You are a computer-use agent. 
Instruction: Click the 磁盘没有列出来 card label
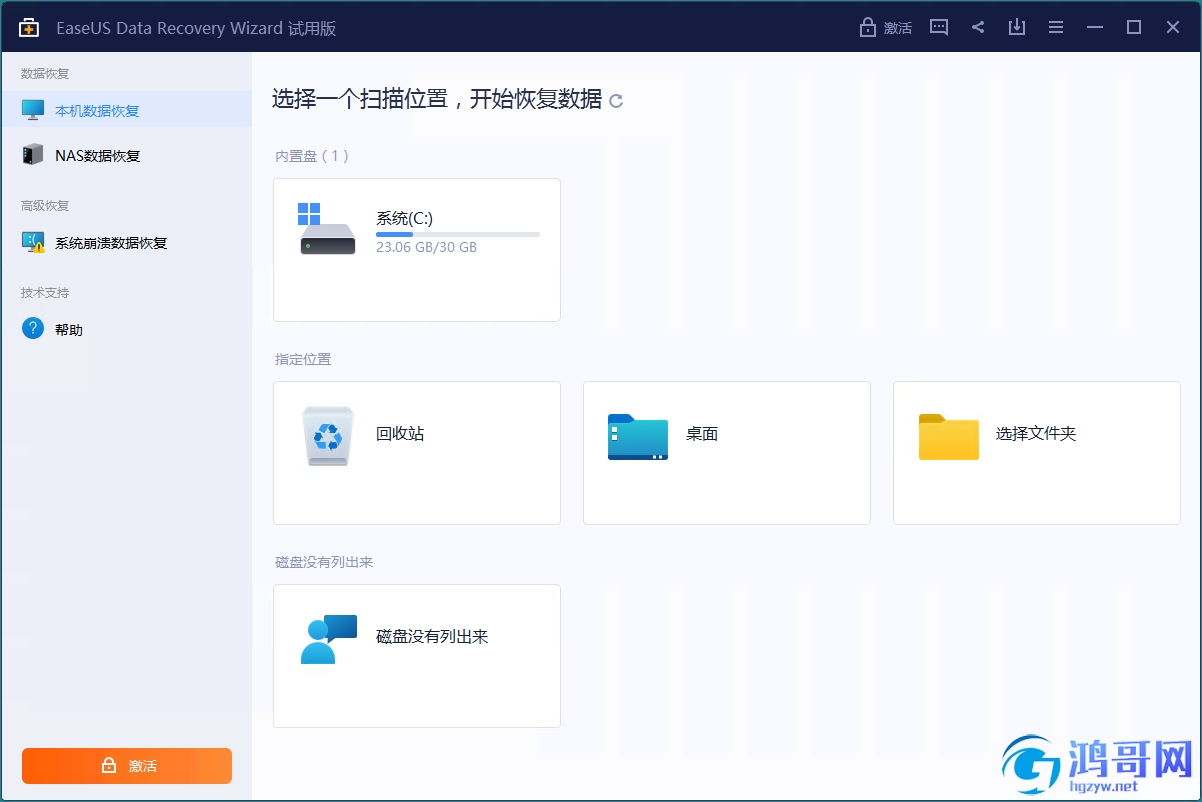pyautogui.click(x=432, y=636)
